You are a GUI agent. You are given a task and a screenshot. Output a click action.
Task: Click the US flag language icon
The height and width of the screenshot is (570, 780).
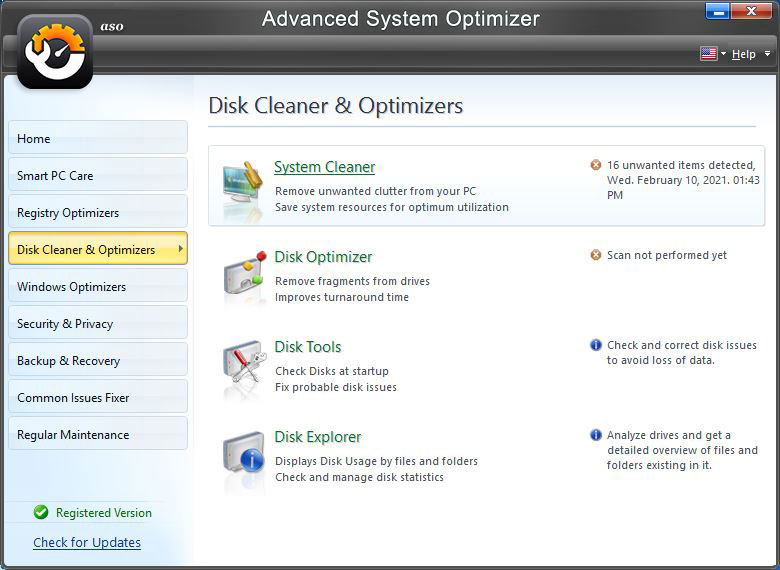point(708,54)
